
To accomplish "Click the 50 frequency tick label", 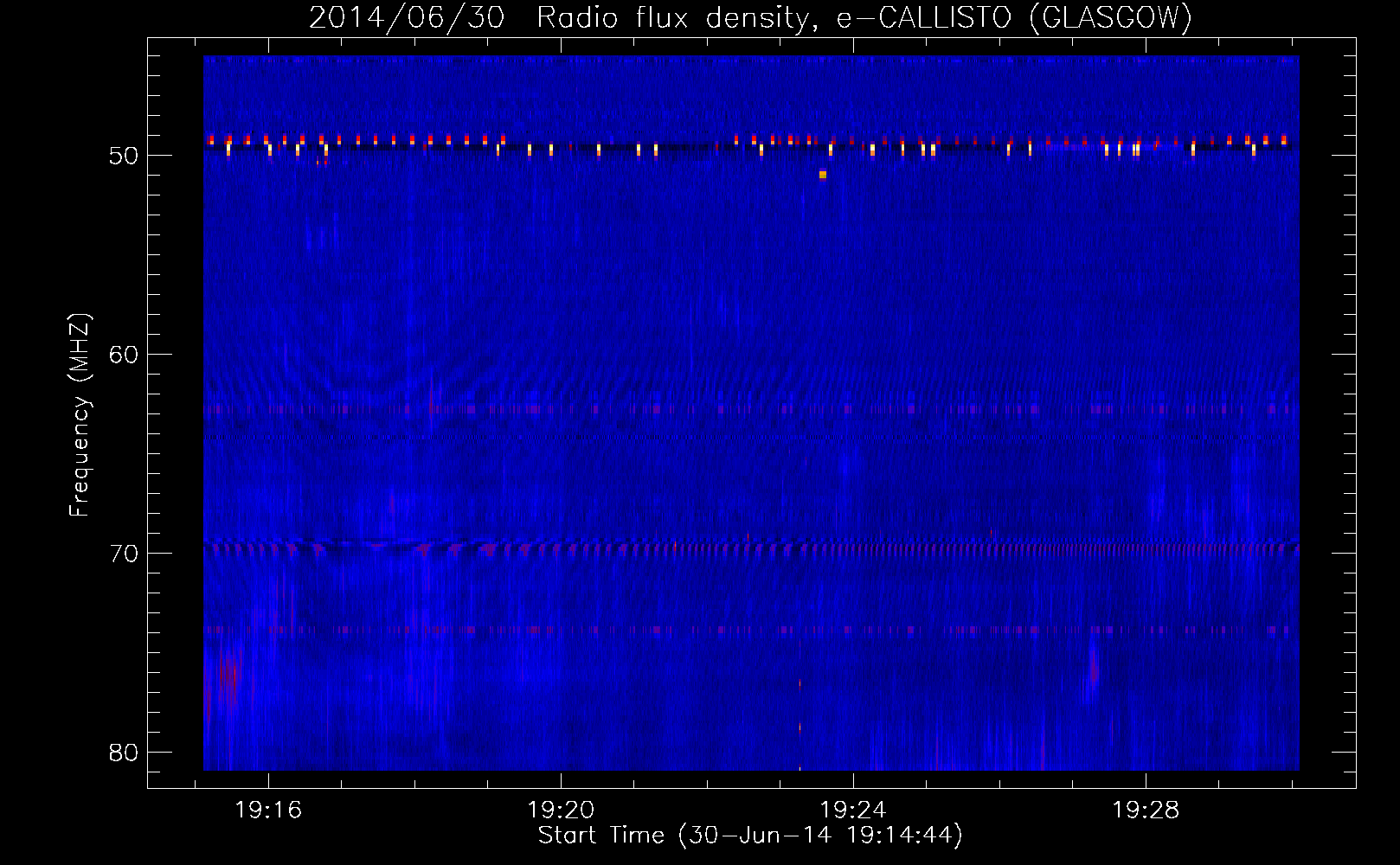I will (124, 156).
